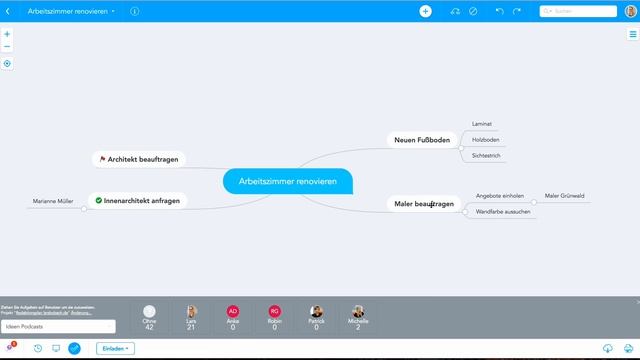Select the Sichtestrich subtopic
The height and width of the screenshot is (360, 640).
coord(486,156)
